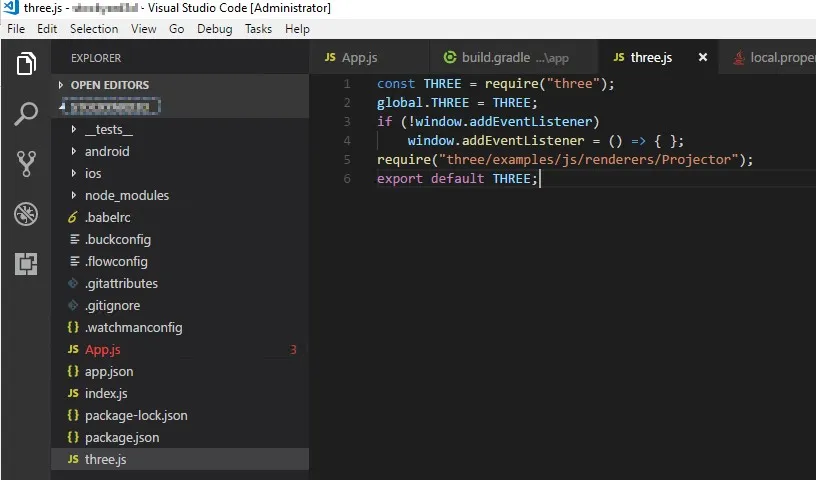Open the View menu

pos(144,29)
